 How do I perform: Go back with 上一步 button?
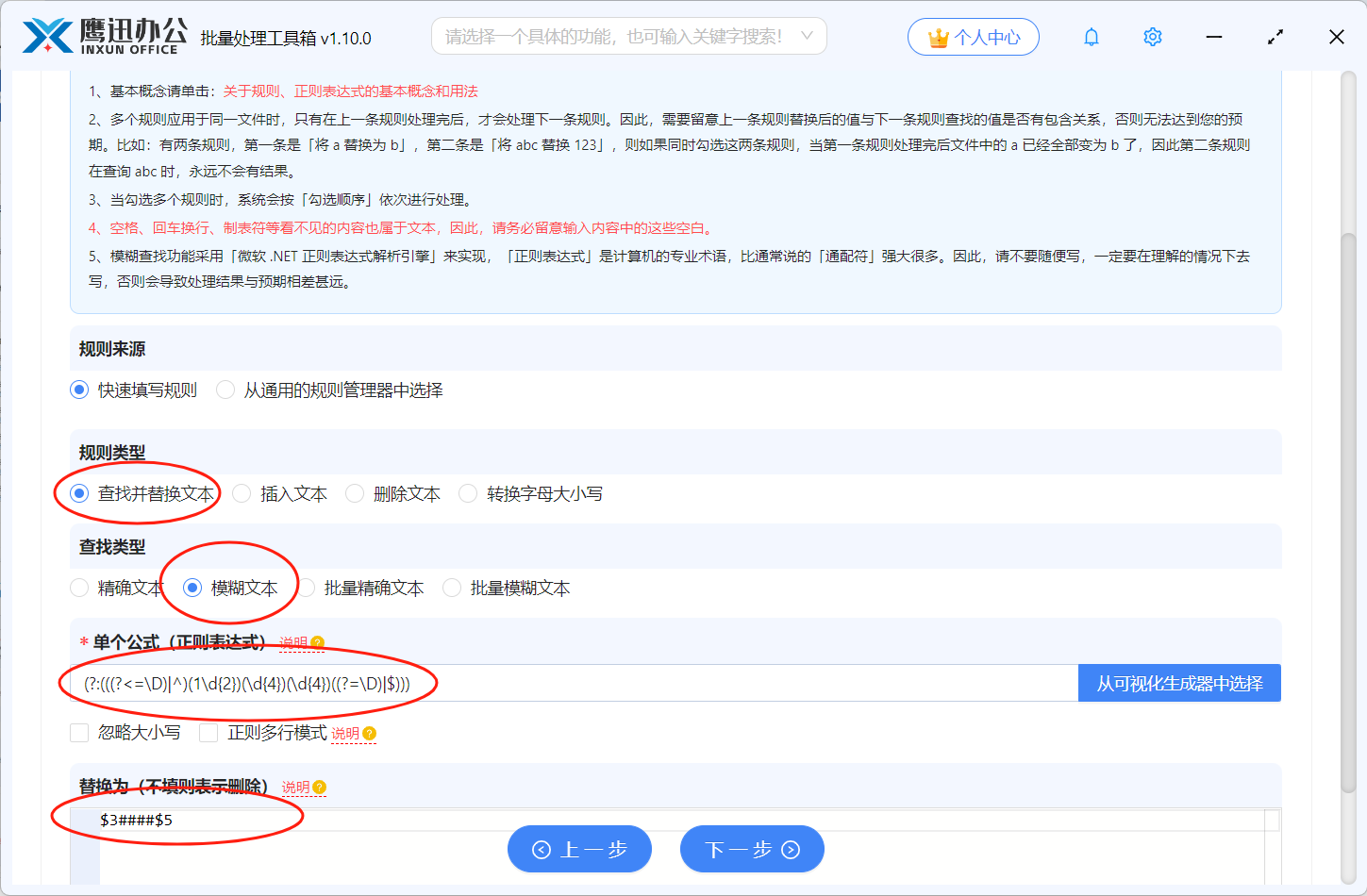pos(580,850)
